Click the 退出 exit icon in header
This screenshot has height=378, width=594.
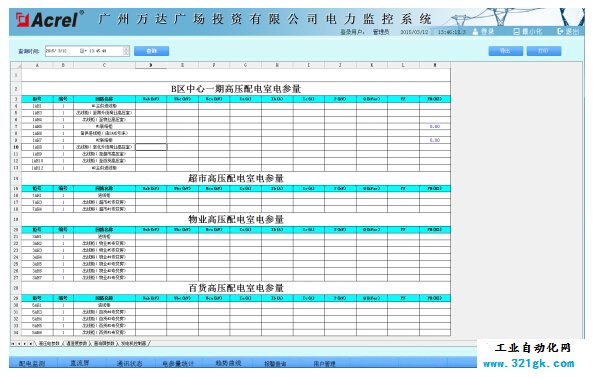click(560, 31)
